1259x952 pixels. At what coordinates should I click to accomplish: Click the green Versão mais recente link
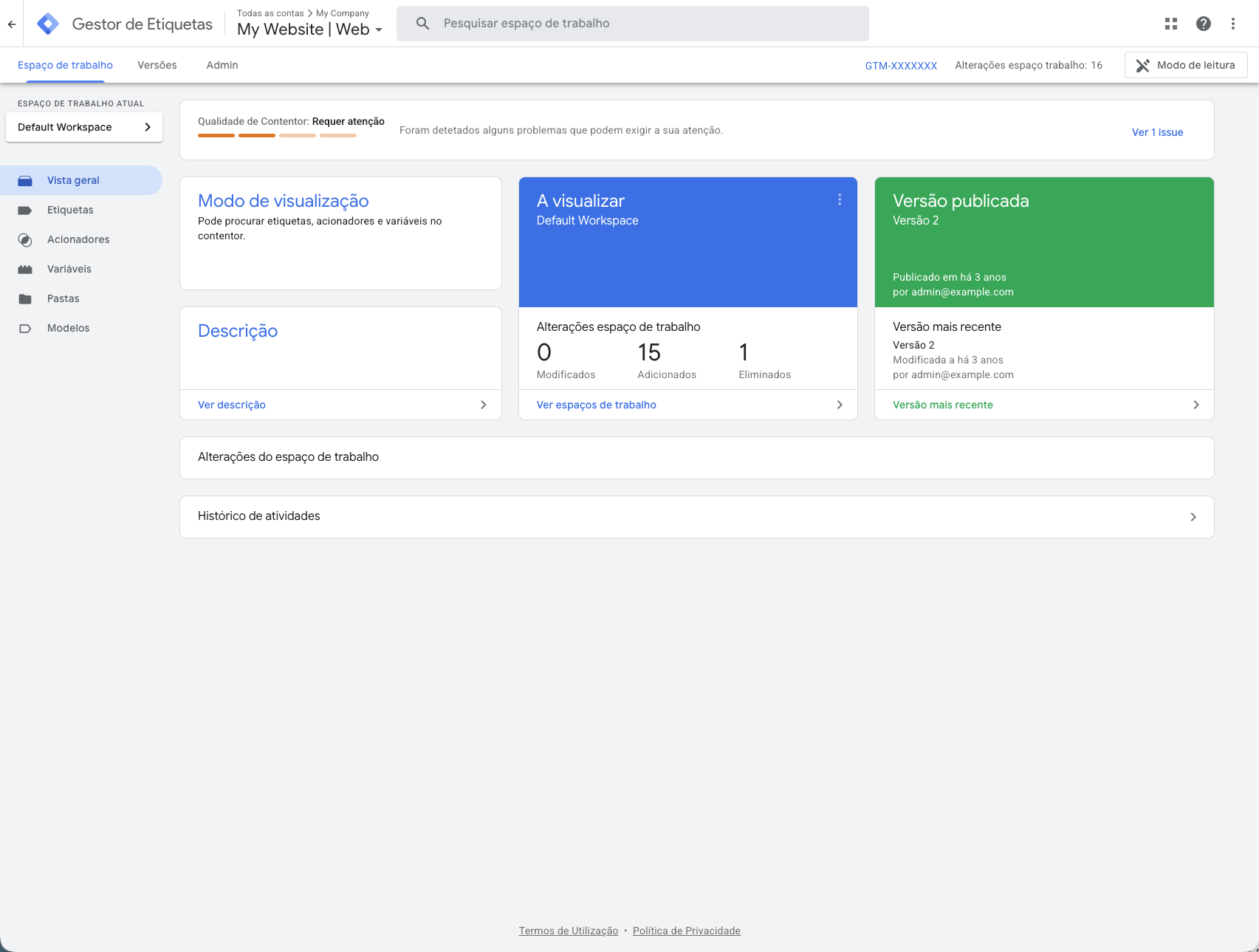943,405
